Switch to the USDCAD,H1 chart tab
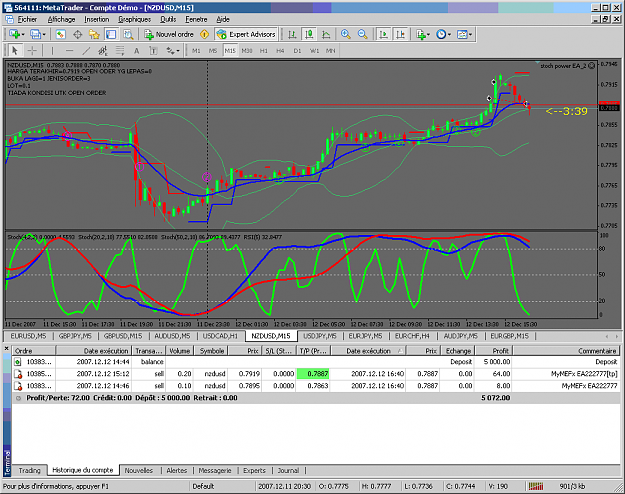The width and height of the screenshot is (625, 494). coord(220,336)
